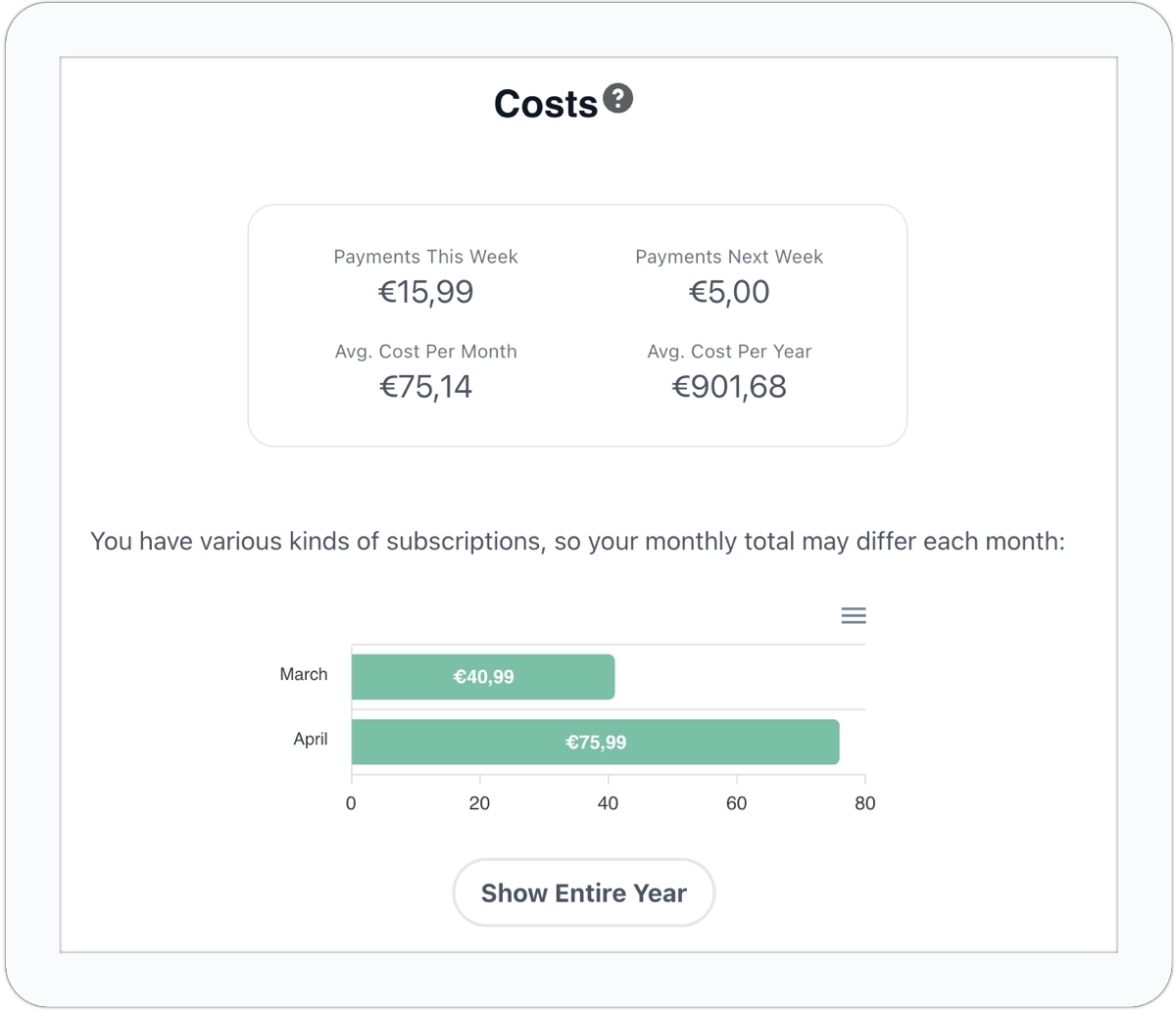The height and width of the screenshot is (1011, 1176).
Task: Click the subscriptions description sentence
Action: coord(577,541)
